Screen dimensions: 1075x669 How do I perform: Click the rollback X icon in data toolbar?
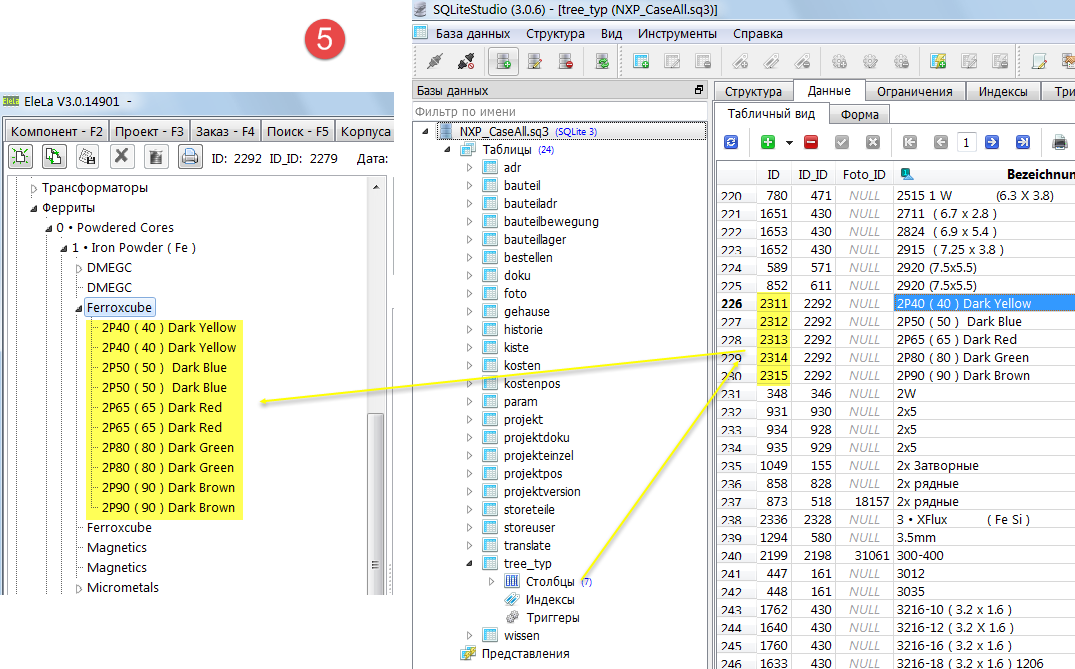pyautogui.click(x=873, y=142)
